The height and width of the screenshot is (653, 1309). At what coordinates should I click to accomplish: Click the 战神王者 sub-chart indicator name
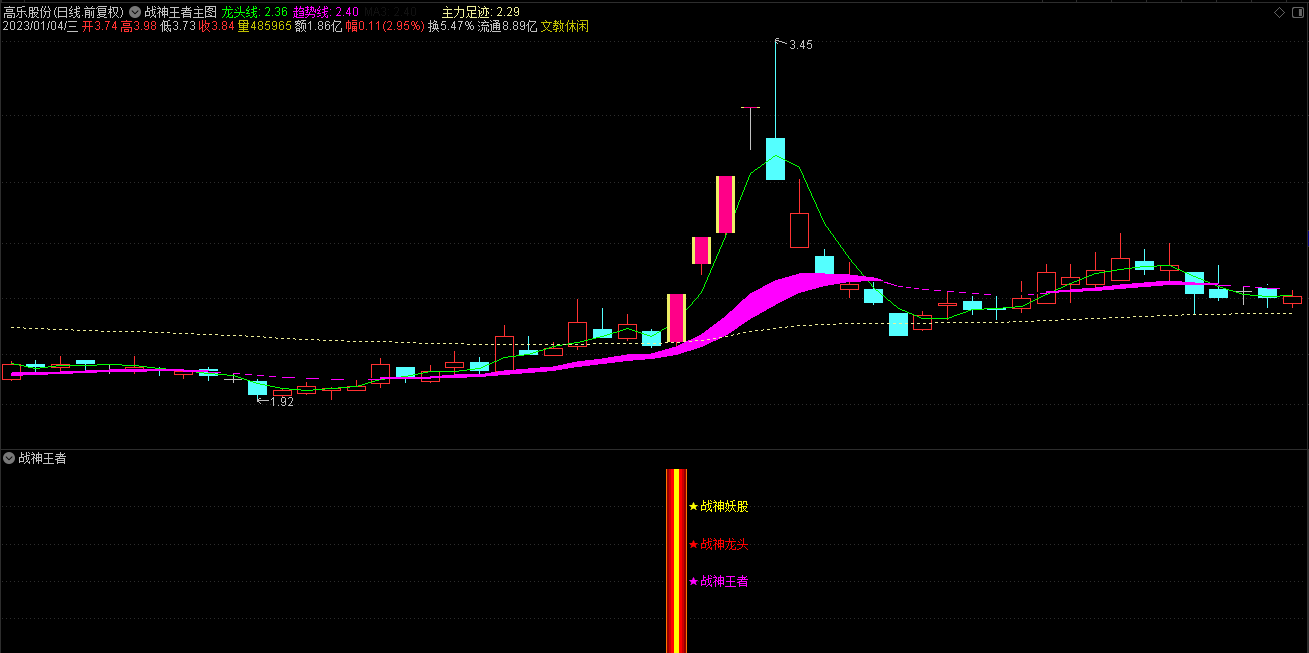tap(43, 459)
